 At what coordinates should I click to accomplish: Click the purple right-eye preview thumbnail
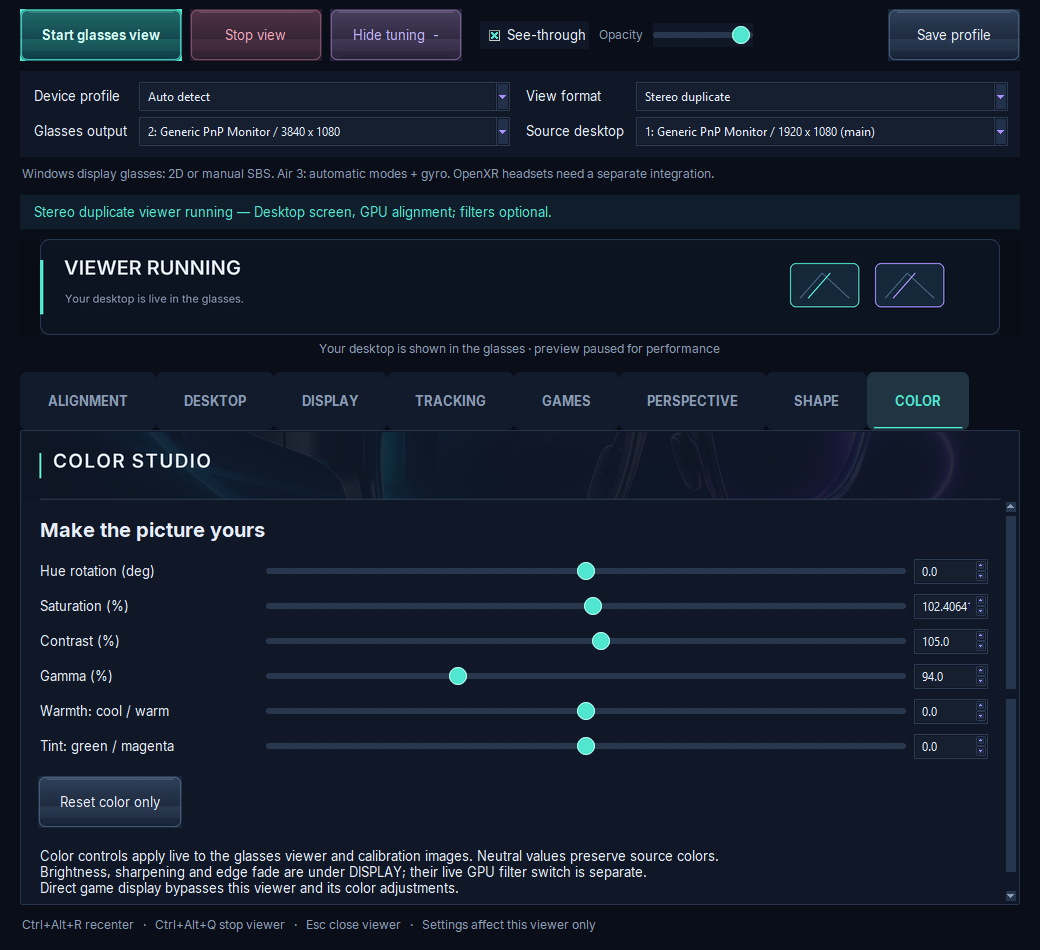pyautogui.click(x=909, y=285)
